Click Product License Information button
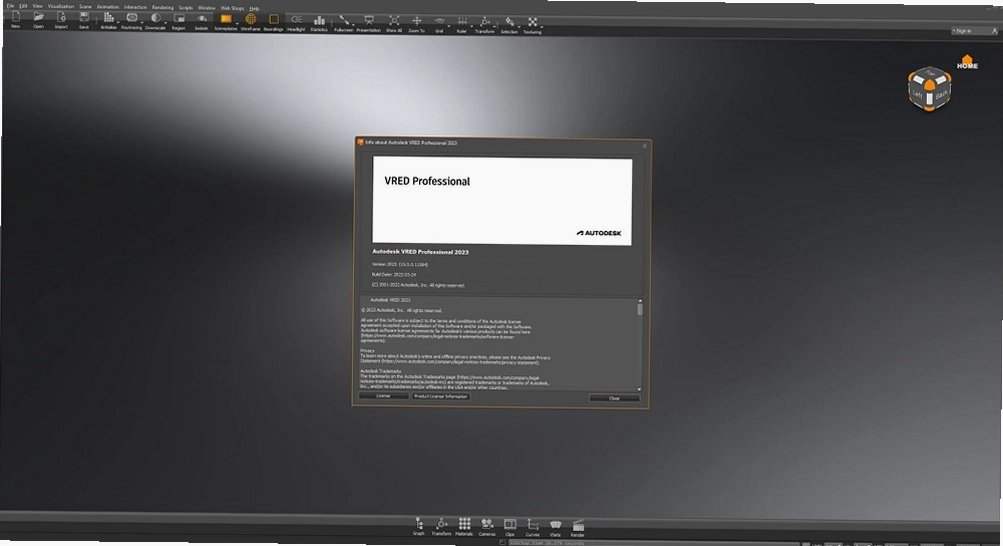This screenshot has width=1003, height=546. point(441,396)
